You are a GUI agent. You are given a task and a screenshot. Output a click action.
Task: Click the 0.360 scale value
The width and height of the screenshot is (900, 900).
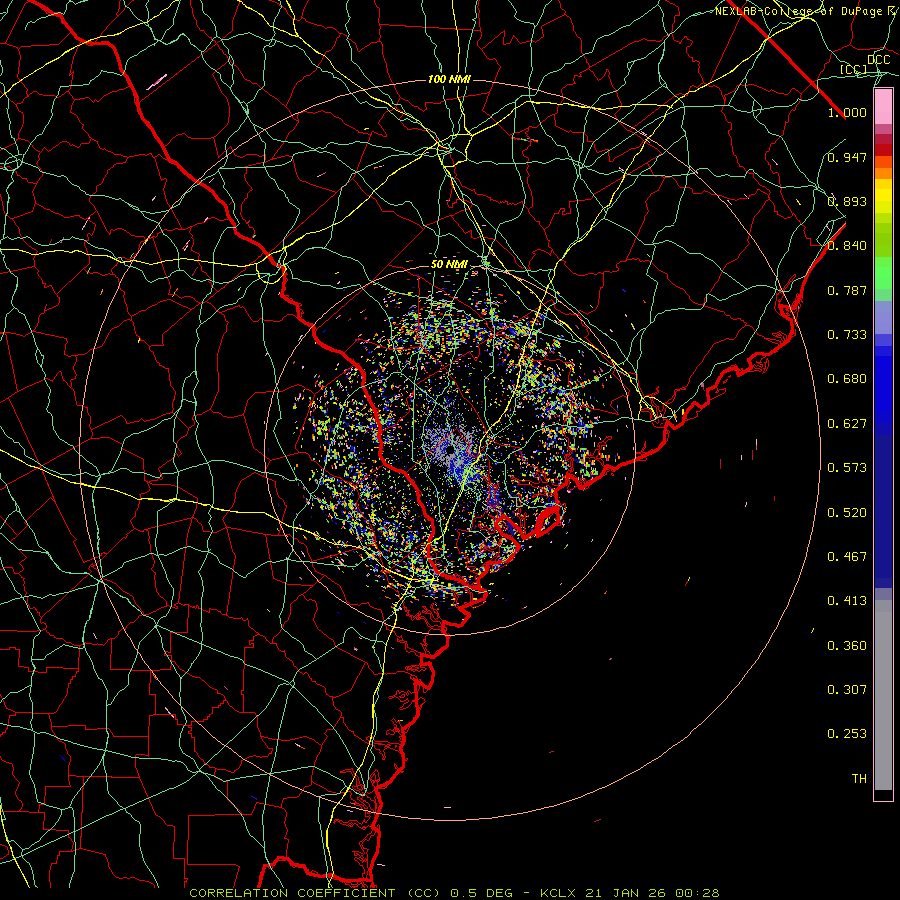tap(847, 646)
